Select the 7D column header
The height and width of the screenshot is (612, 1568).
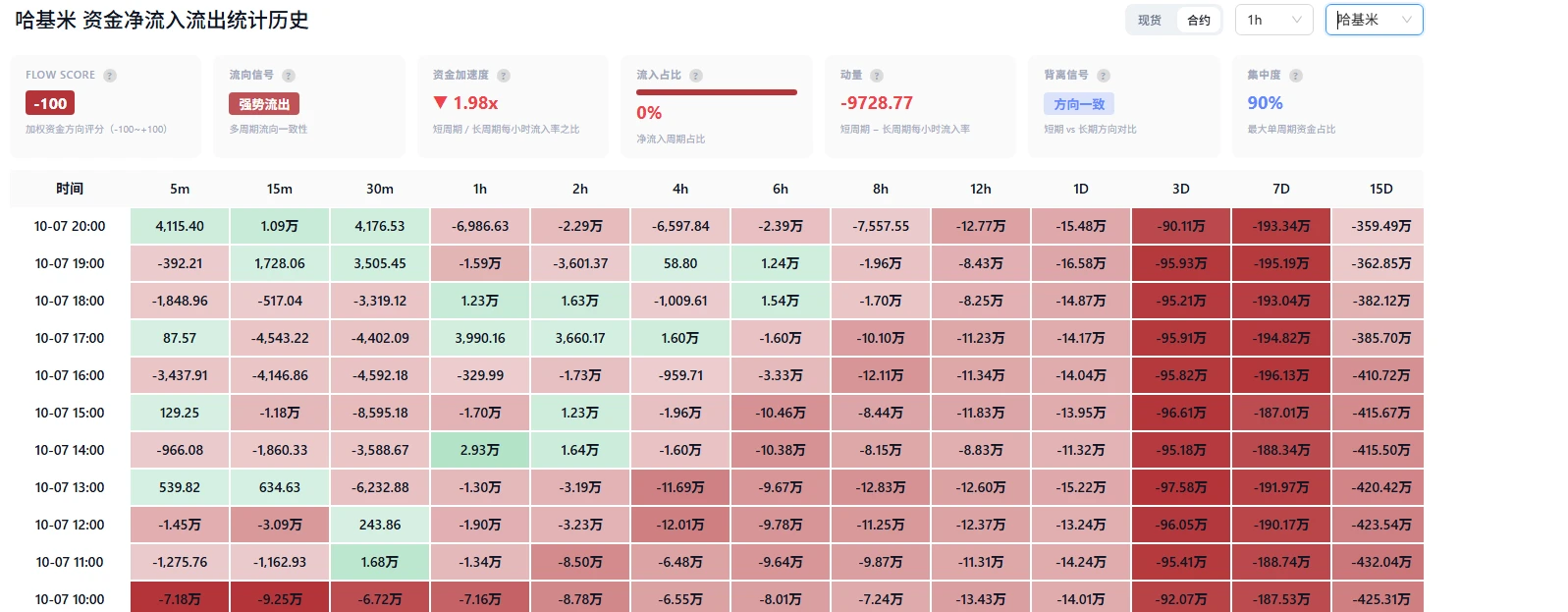(x=1281, y=189)
